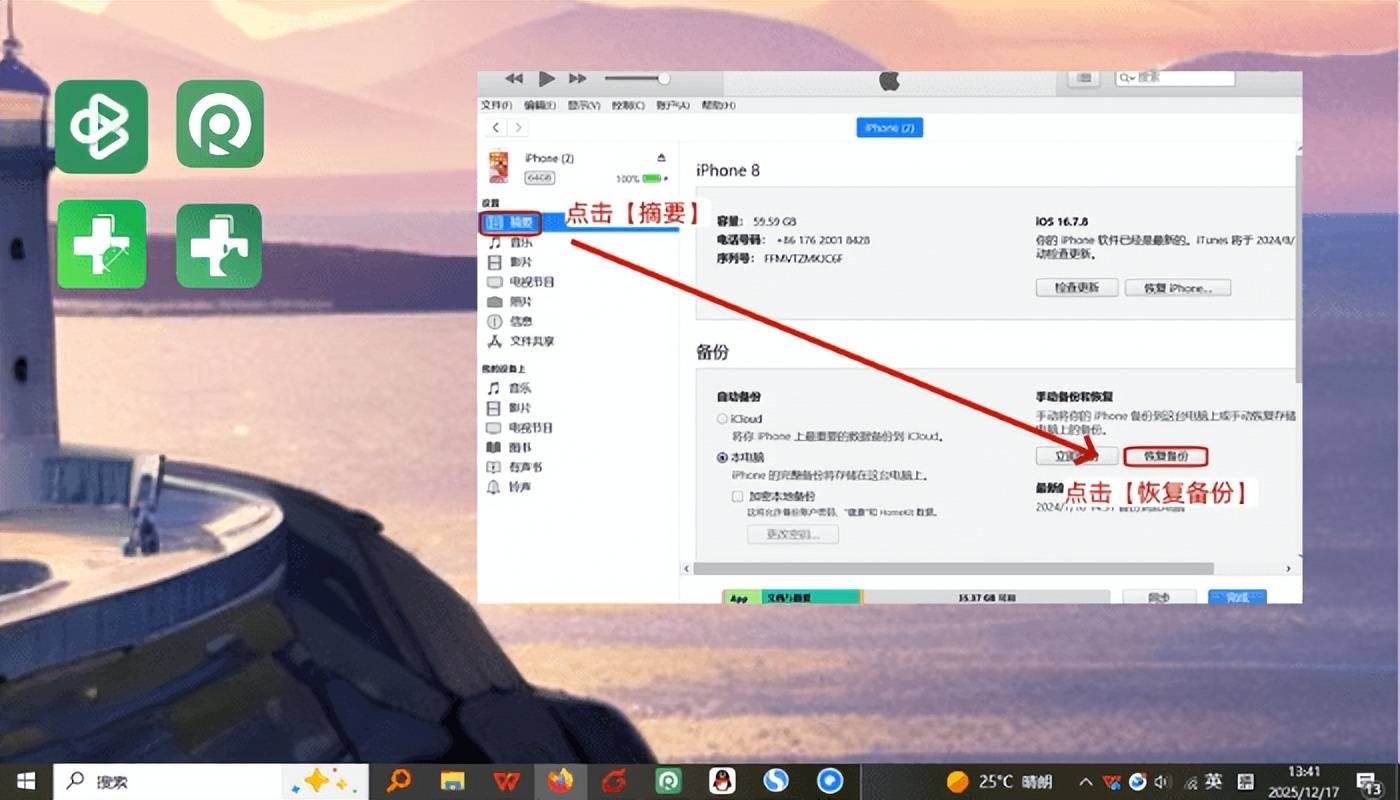Open the 显示 menu

click(583, 105)
